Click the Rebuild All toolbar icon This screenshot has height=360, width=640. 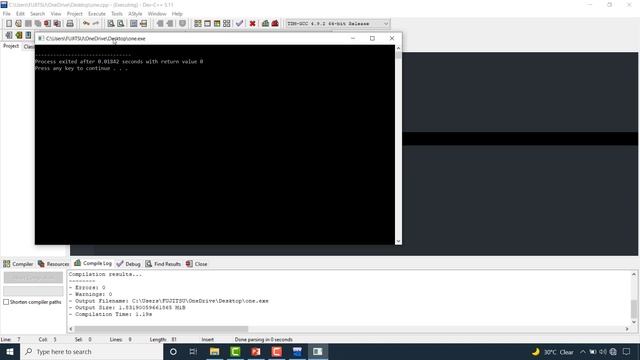coord(227,24)
